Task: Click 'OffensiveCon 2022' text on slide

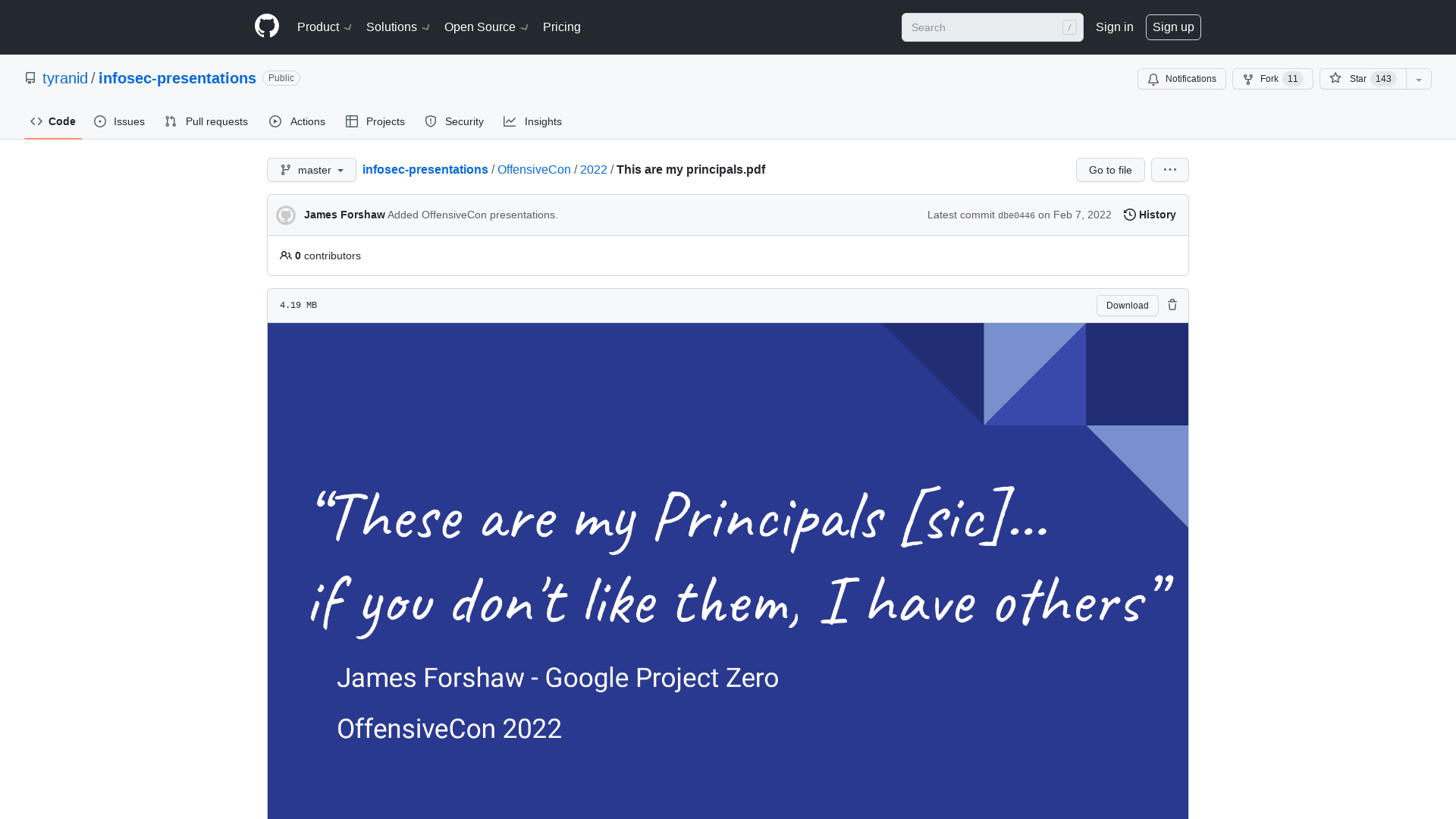Action: (449, 729)
